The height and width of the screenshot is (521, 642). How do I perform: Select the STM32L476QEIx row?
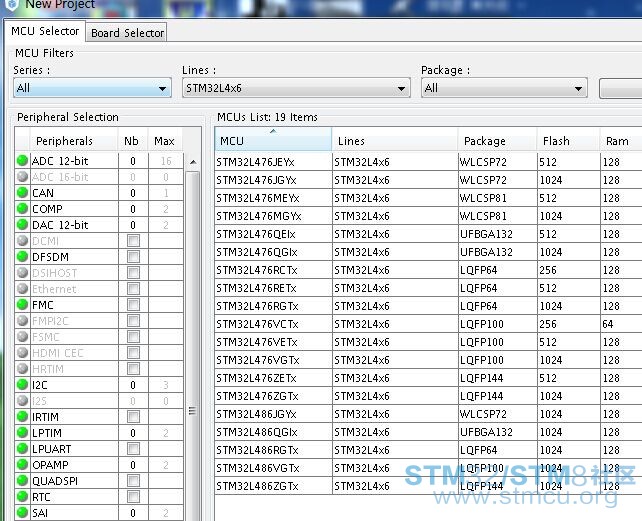428,234
